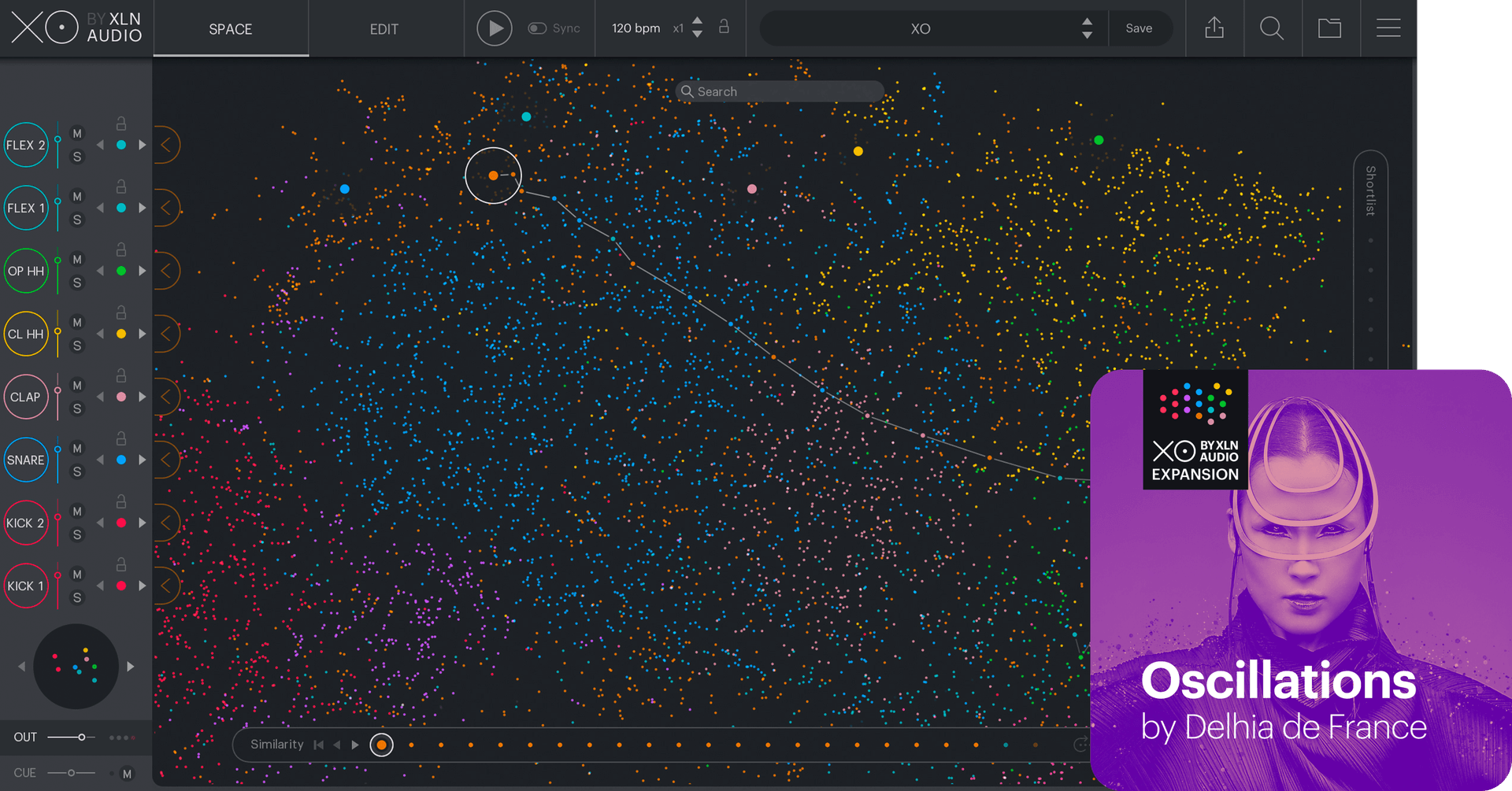This screenshot has width=1512, height=791.
Task: Next kit arrow beside overview circle
Action: (x=131, y=667)
